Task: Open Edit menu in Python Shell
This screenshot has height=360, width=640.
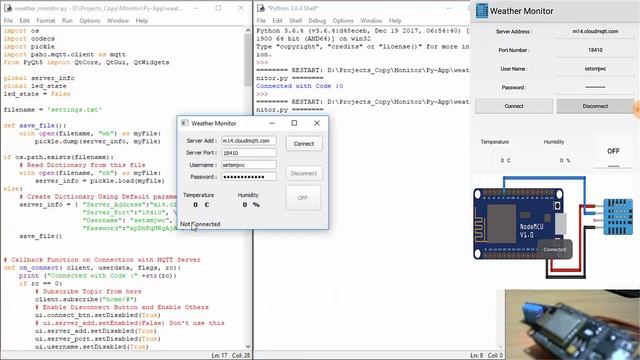Action: 278,20
